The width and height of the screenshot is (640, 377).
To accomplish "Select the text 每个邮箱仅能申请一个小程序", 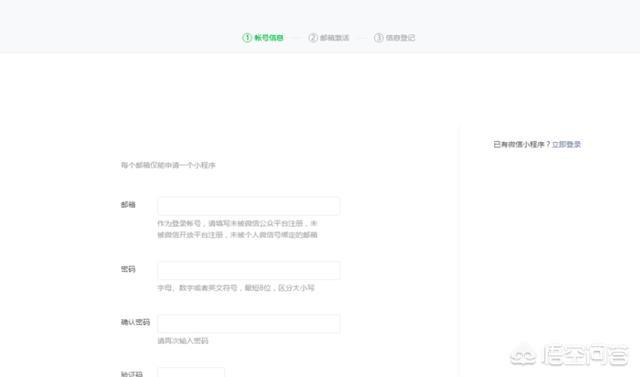I will coord(168,165).
